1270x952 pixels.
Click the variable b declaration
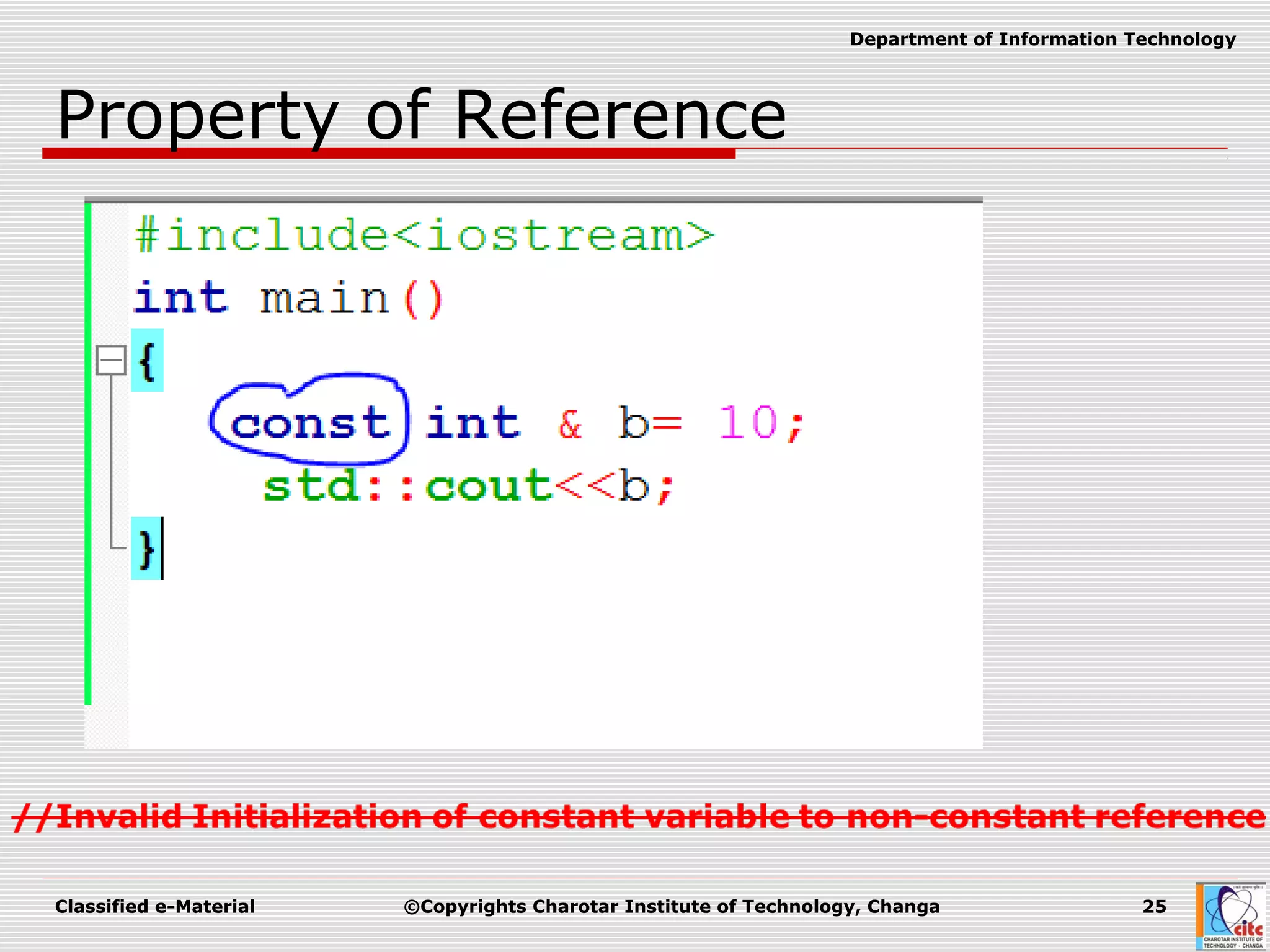[633, 423]
